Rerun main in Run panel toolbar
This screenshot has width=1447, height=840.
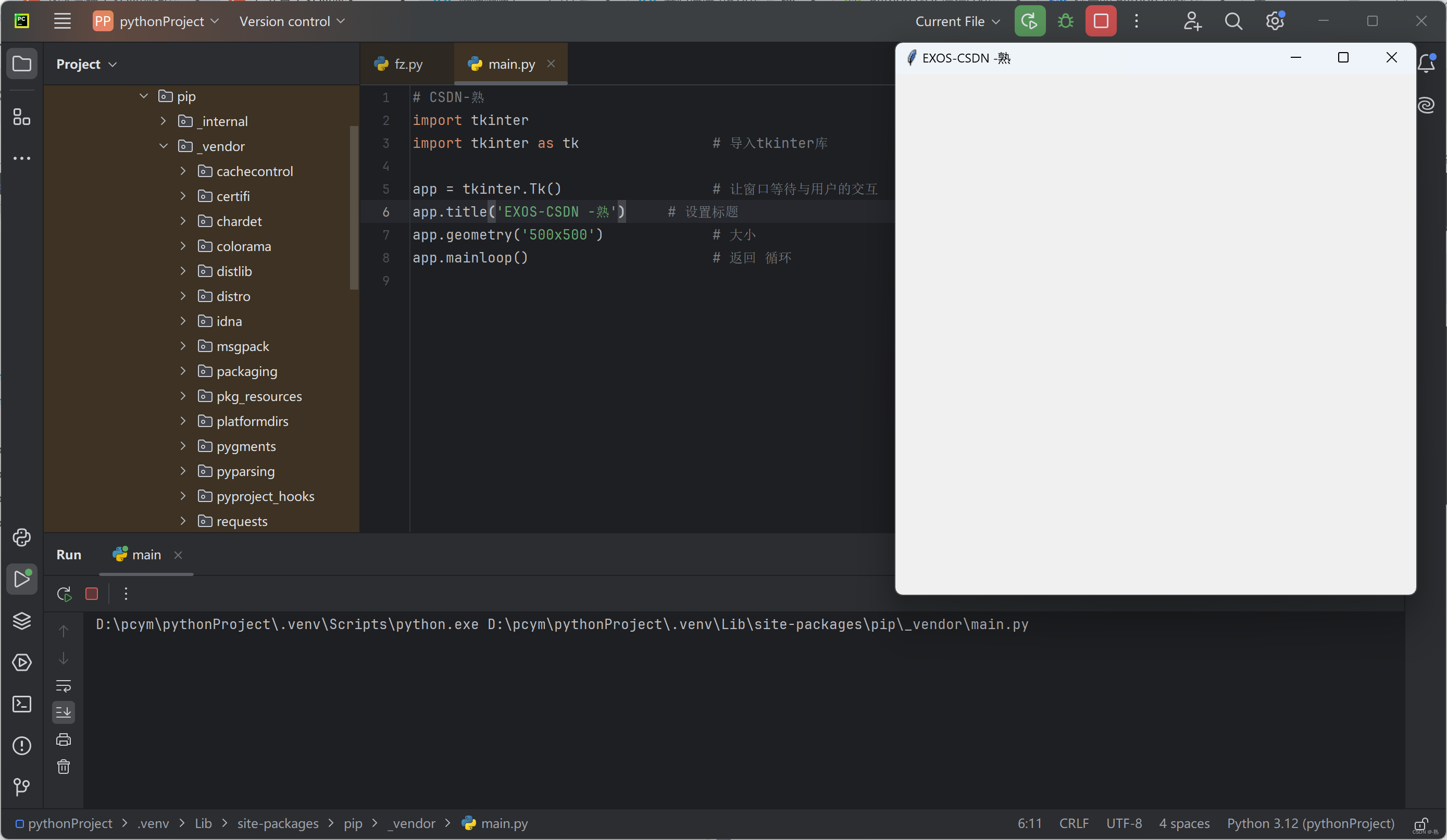click(x=64, y=594)
